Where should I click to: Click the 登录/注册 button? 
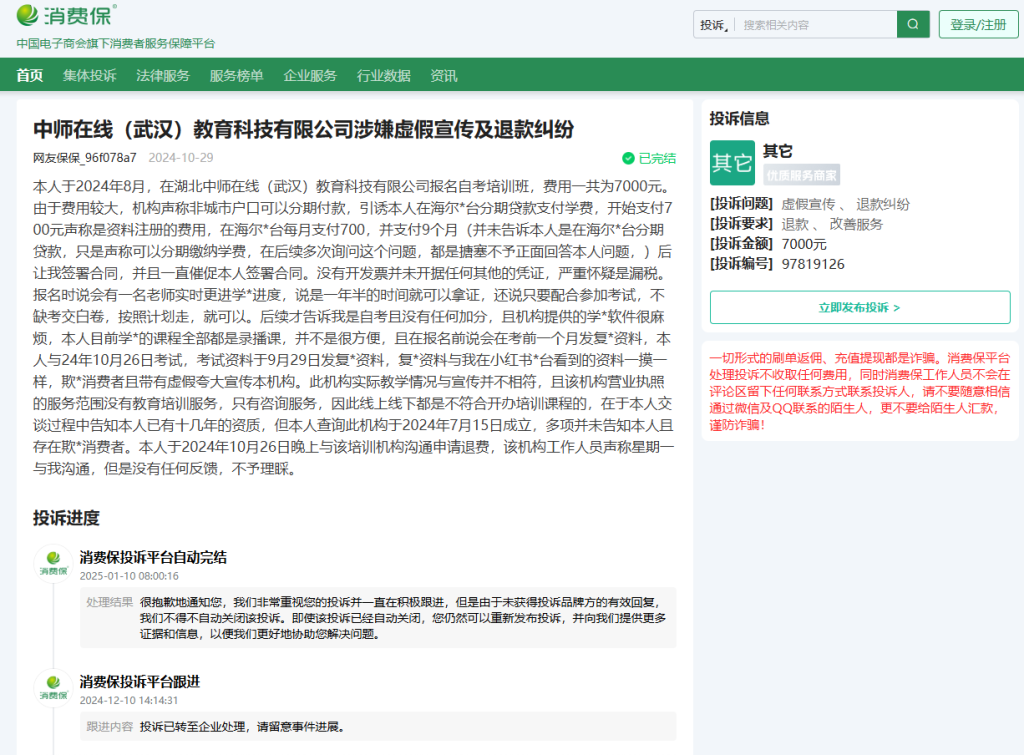point(978,25)
